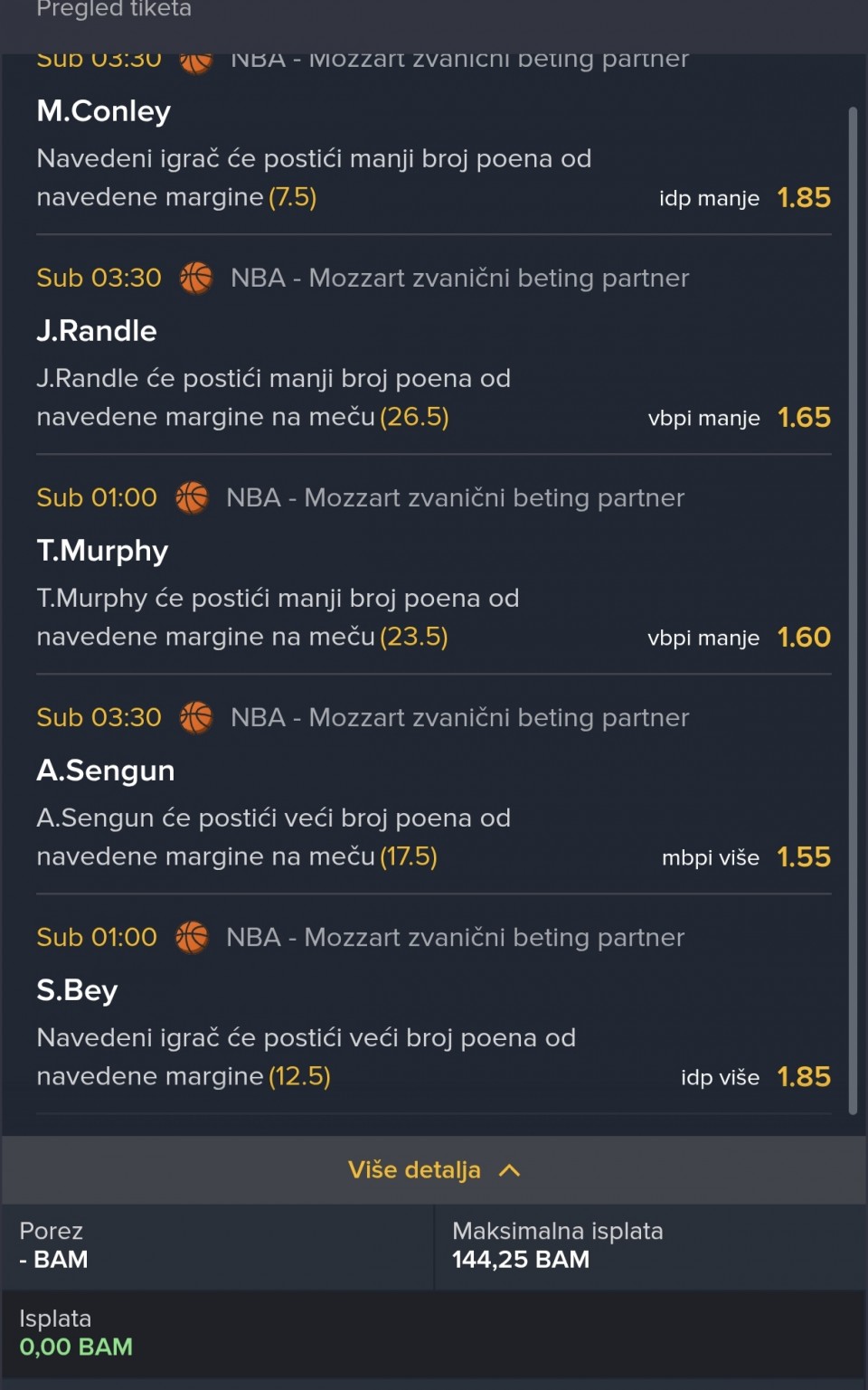Click the Pregled tiketa header title
The image size is (868, 1390).
tap(114, 9)
